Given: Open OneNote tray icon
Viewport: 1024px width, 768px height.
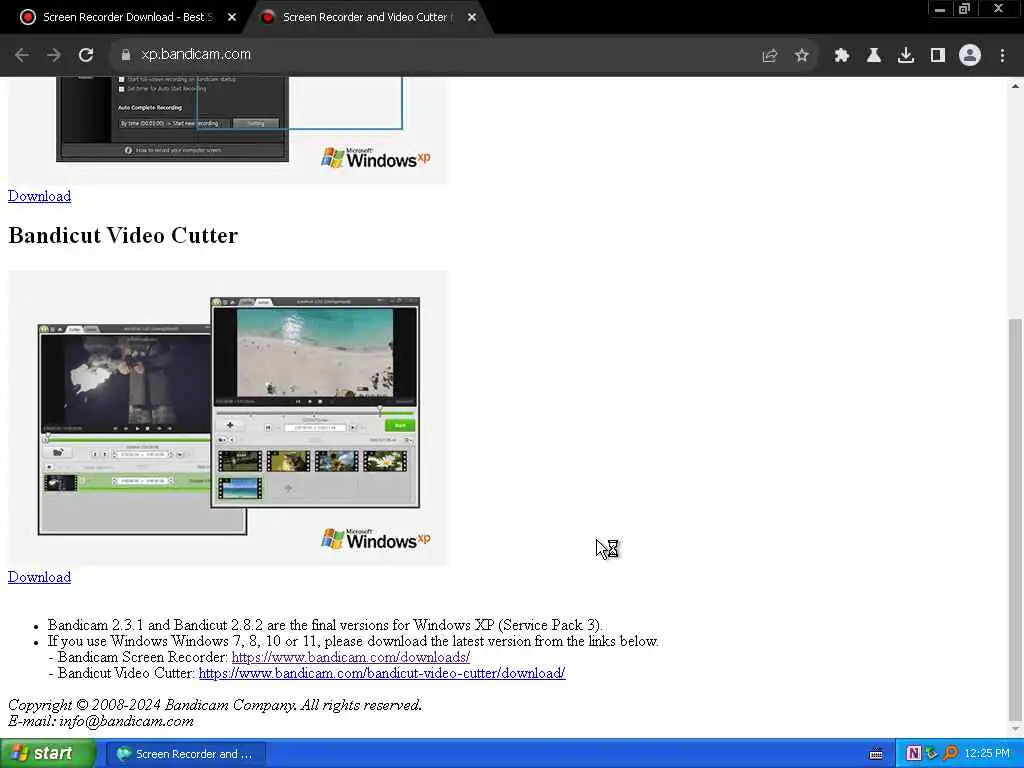Looking at the screenshot, I should pyautogui.click(x=913, y=754).
